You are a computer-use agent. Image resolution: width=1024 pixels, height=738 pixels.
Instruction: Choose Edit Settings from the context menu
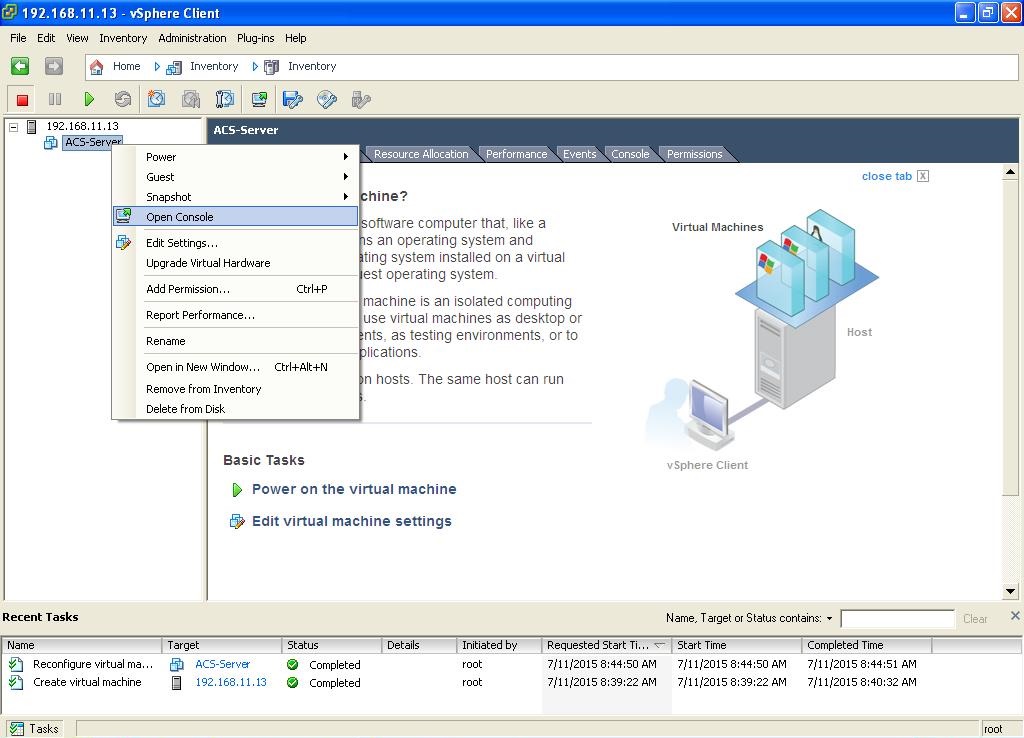coord(182,243)
